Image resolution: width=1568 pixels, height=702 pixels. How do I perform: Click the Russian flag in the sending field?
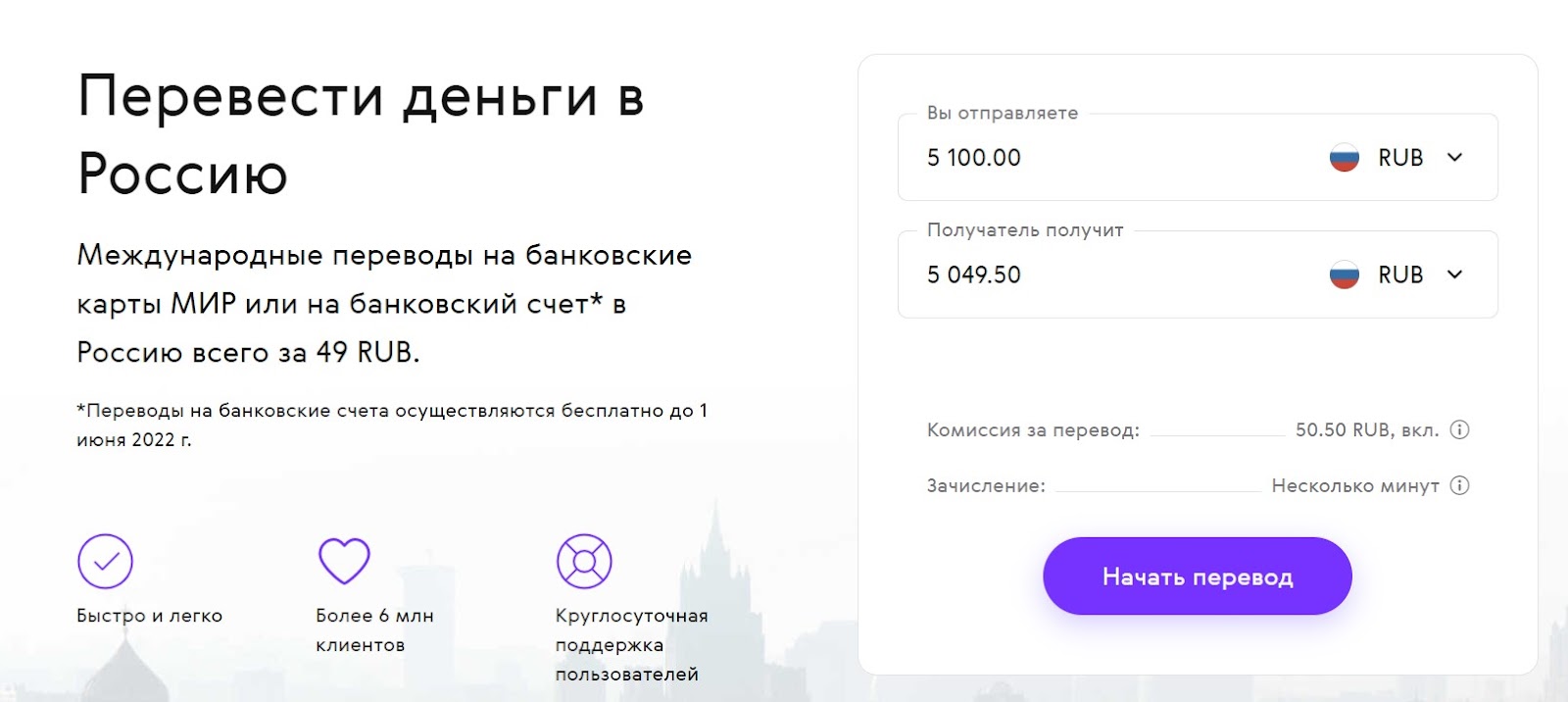(x=1345, y=158)
